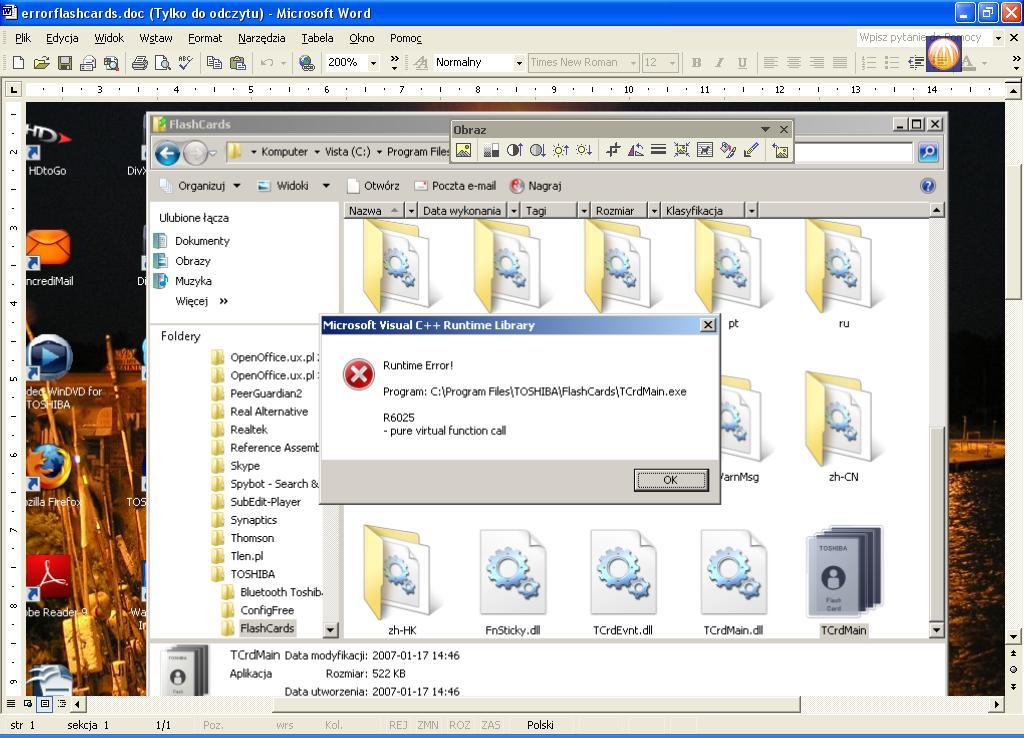The image size is (1024, 738).
Task: Toggle Underline formatting
Action: pos(743,63)
